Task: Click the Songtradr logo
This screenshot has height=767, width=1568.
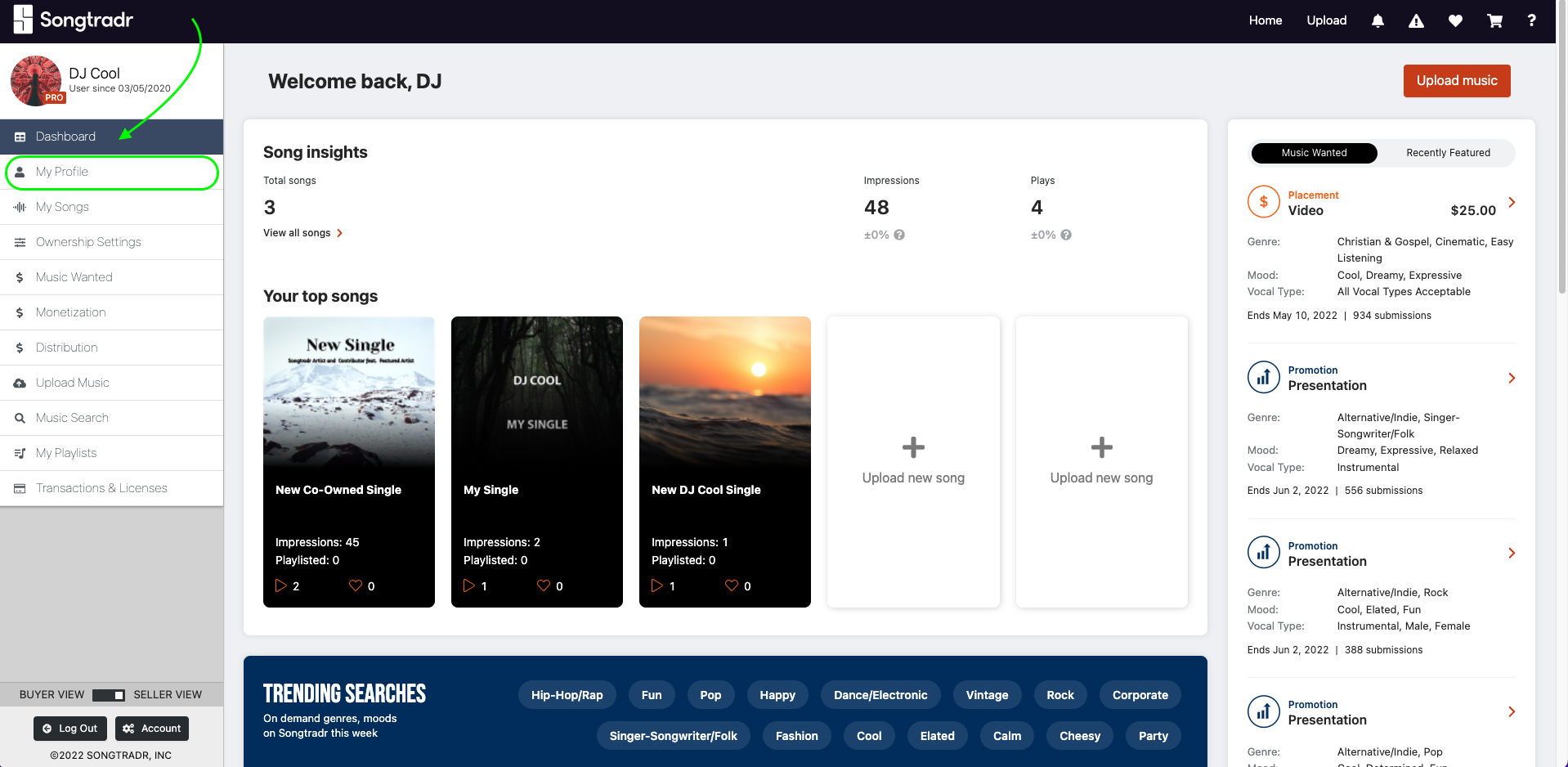Action: [x=74, y=20]
